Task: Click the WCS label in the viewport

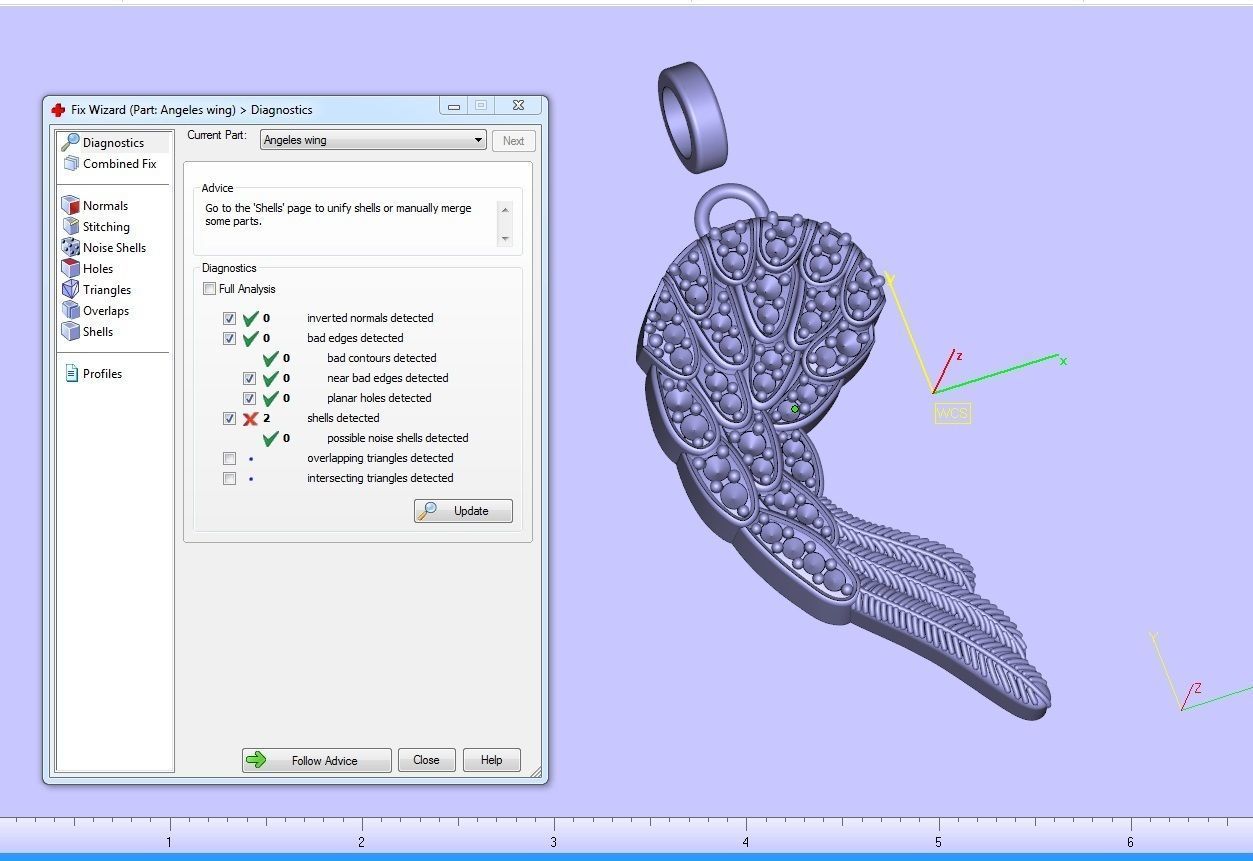Action: [952, 413]
